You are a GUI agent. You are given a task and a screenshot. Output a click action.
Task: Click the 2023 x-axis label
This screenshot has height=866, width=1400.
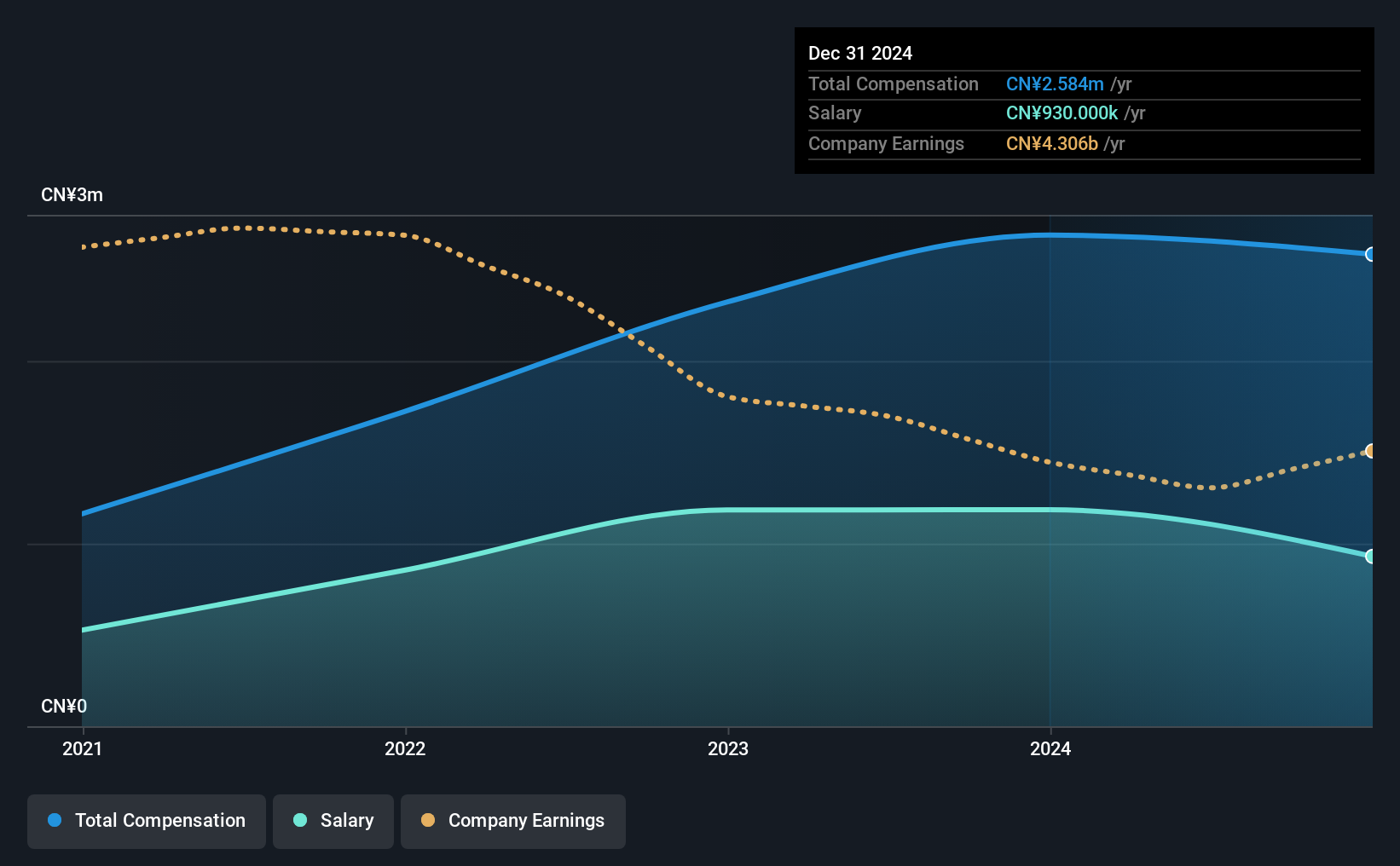coord(728,748)
